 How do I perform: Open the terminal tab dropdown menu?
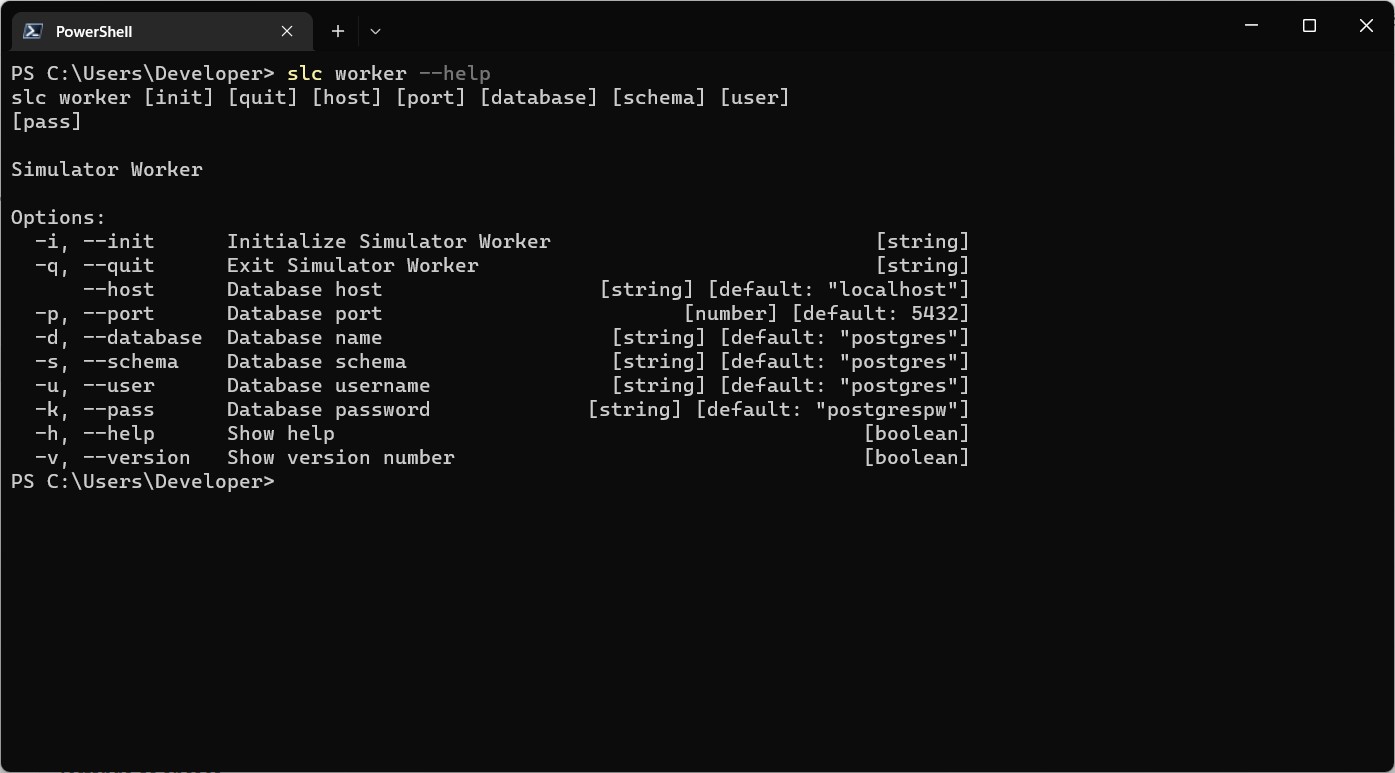point(375,31)
